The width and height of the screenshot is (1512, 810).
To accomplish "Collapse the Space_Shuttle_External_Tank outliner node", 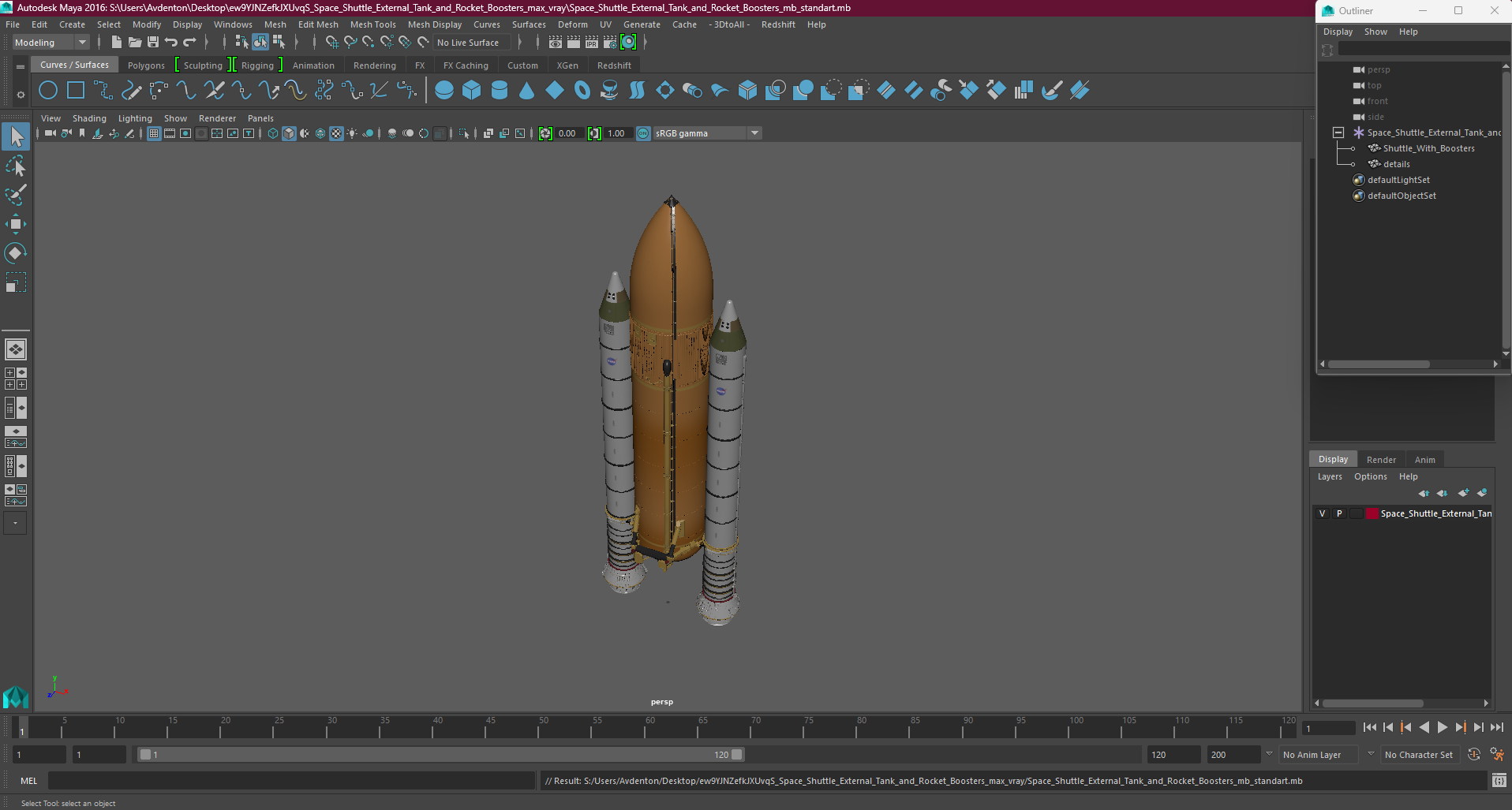I will [x=1338, y=133].
